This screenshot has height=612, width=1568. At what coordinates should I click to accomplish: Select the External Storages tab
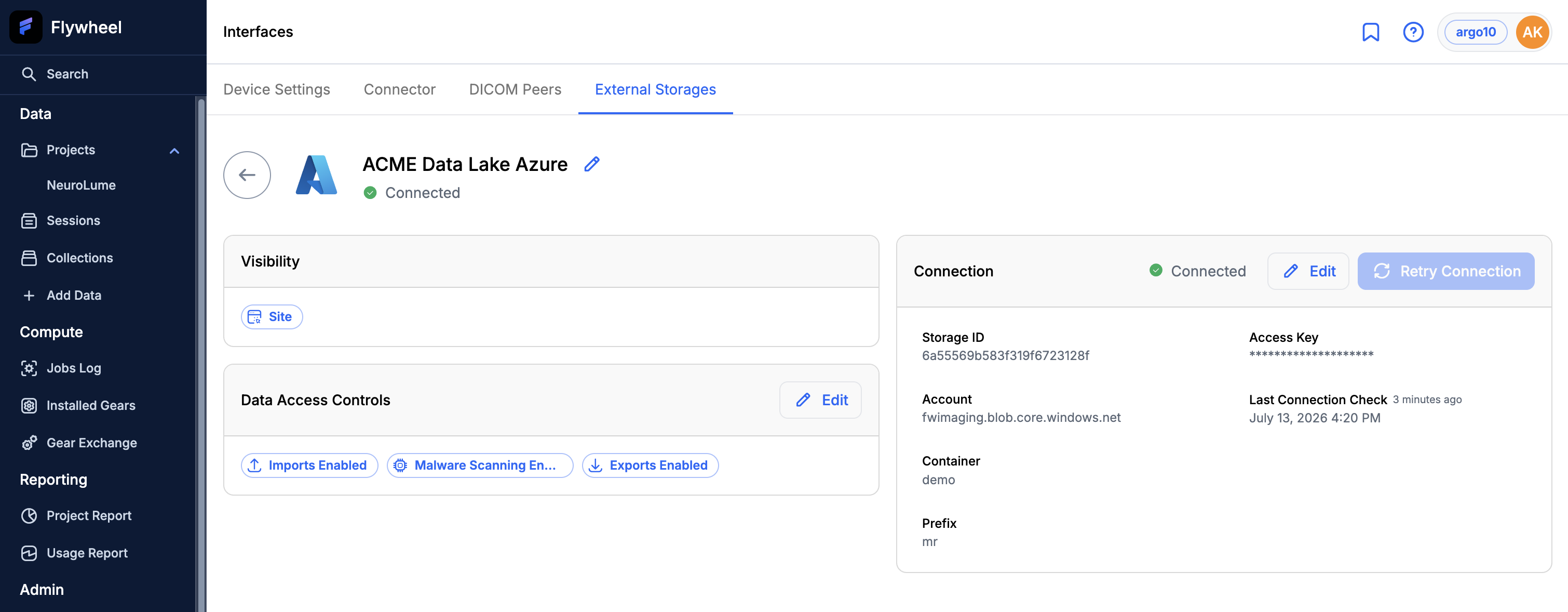click(655, 89)
